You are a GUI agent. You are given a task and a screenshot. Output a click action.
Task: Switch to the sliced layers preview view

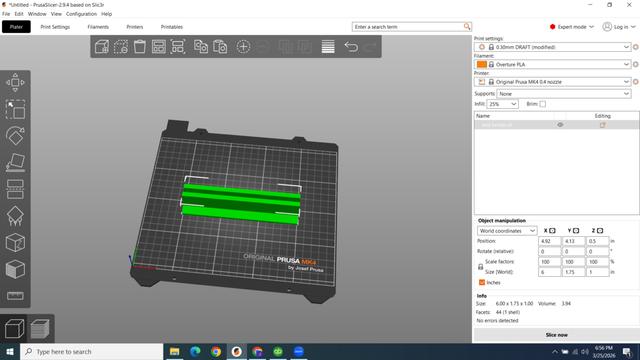click(x=40, y=329)
